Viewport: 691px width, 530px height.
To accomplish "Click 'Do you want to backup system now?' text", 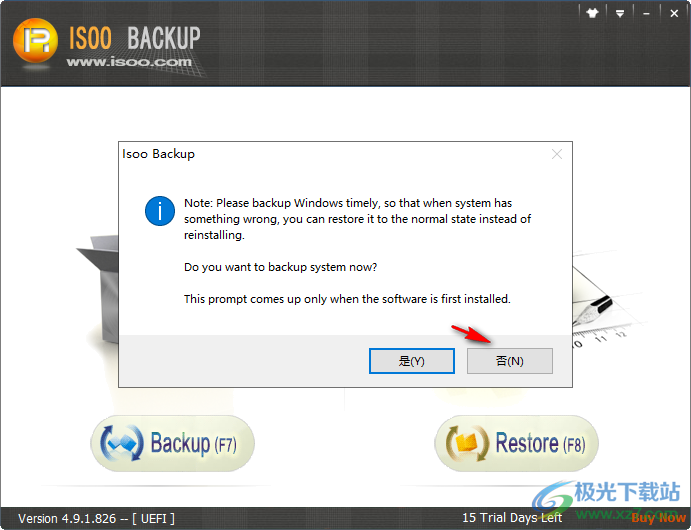I will (280, 267).
